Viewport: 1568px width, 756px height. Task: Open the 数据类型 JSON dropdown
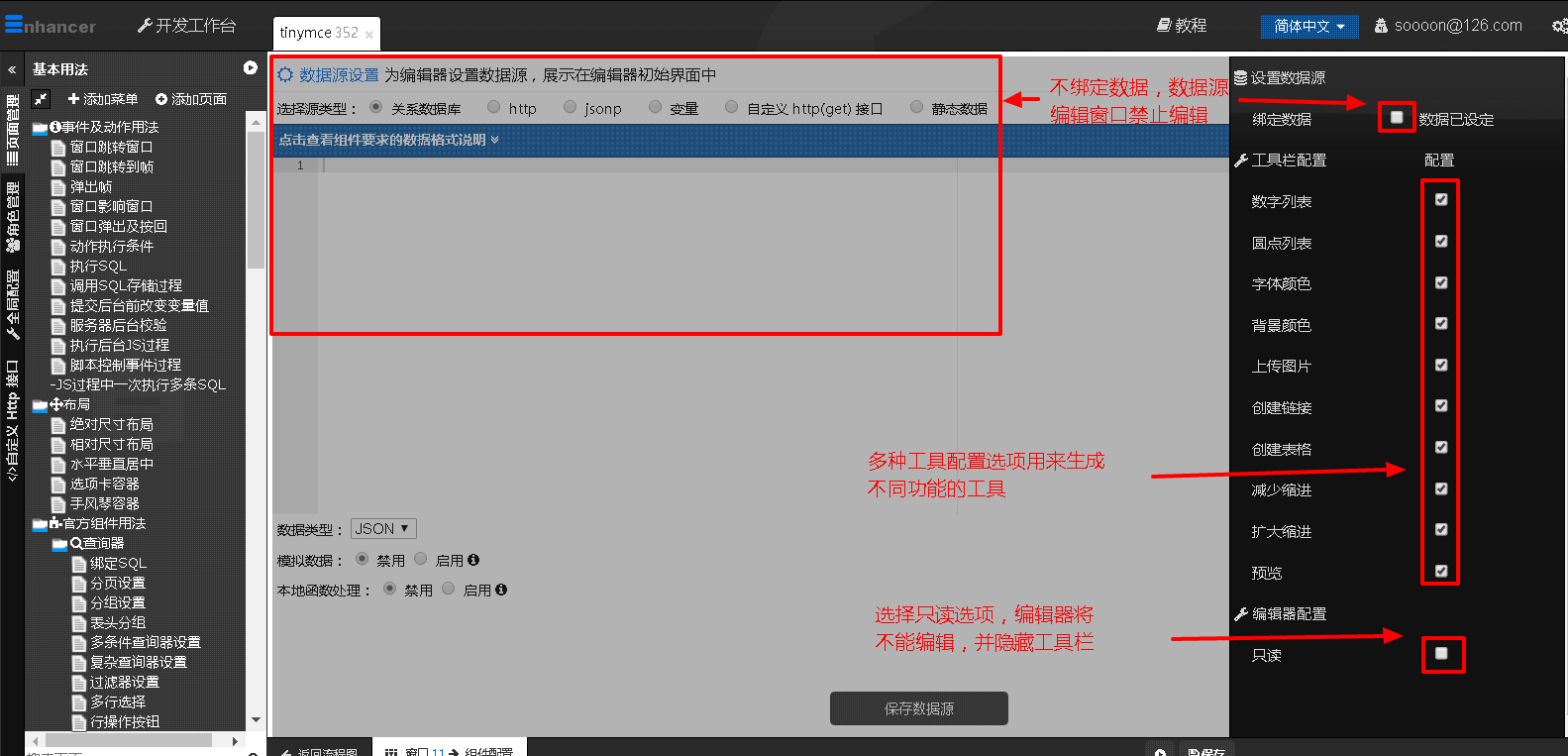pos(383,529)
